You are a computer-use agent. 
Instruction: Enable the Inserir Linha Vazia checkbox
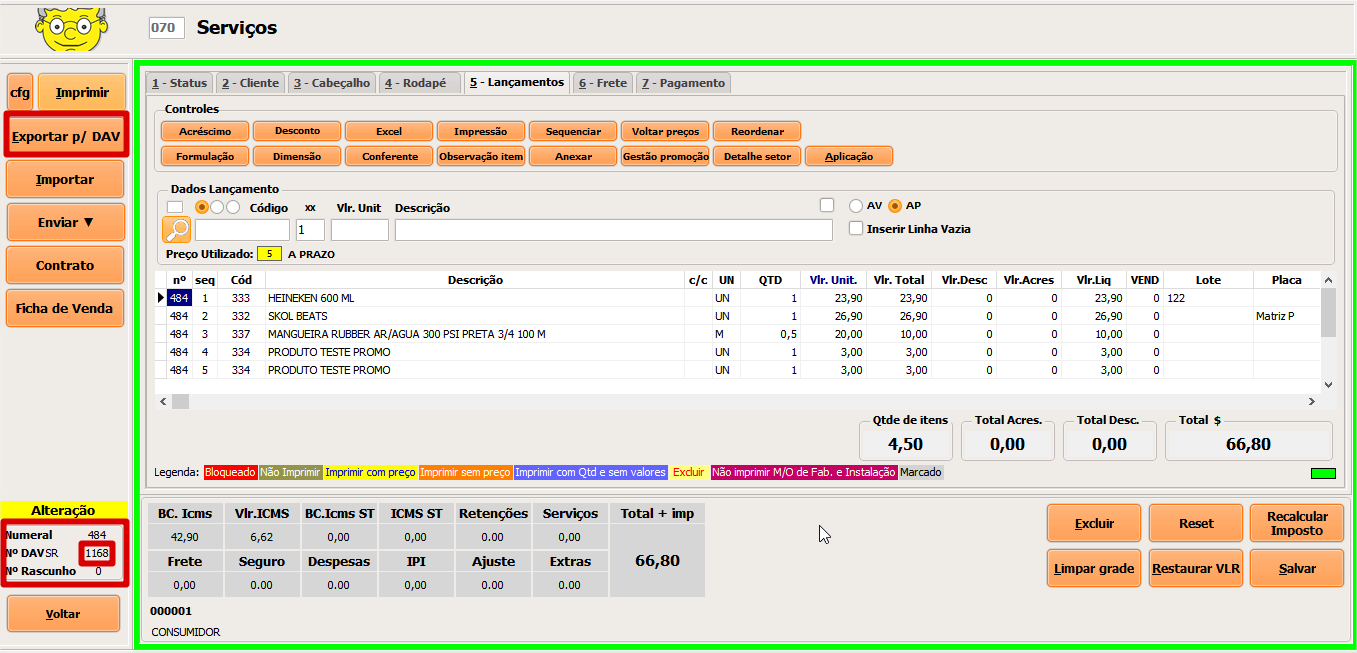[856, 228]
